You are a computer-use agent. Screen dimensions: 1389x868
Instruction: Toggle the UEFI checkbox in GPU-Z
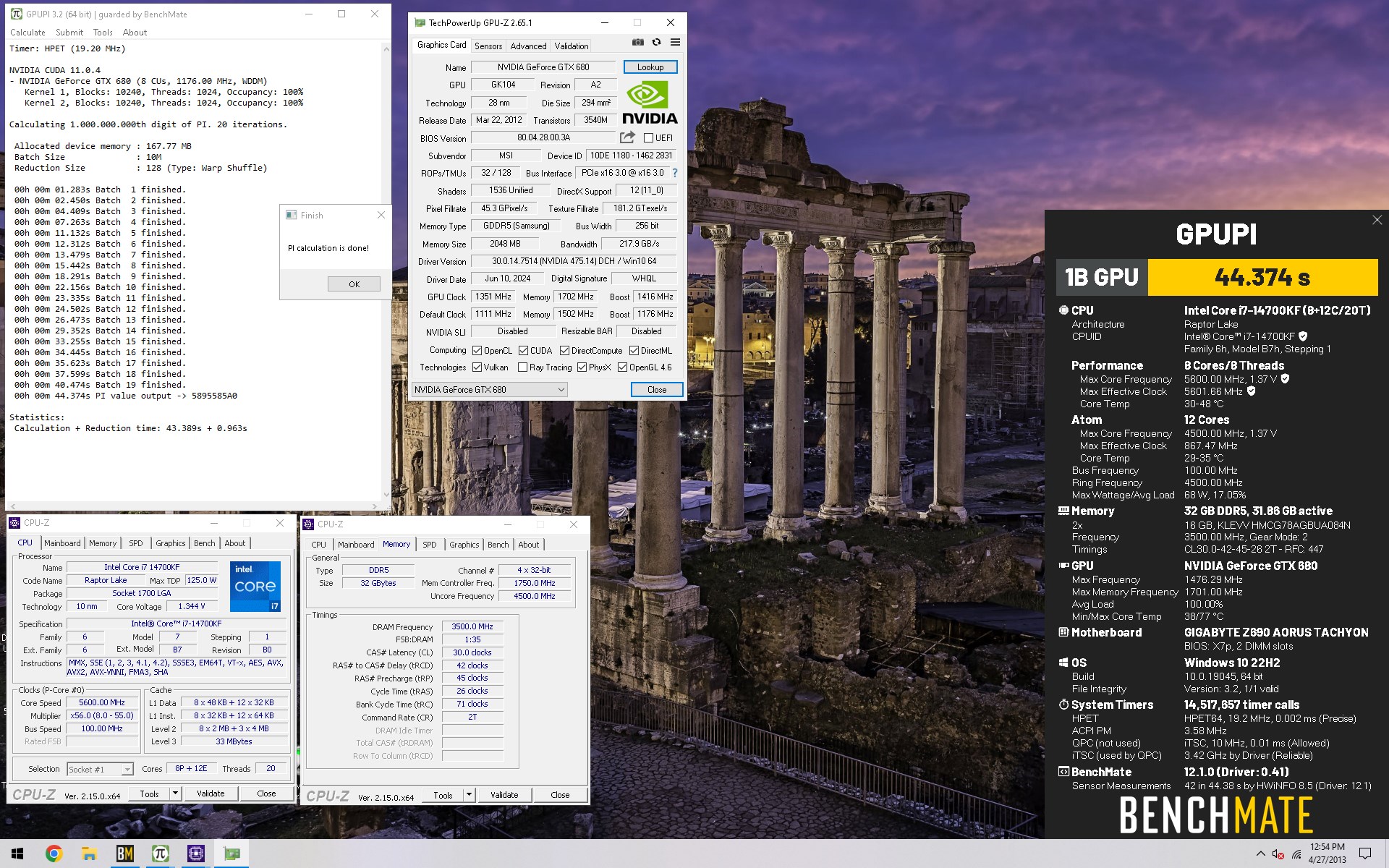(x=649, y=137)
